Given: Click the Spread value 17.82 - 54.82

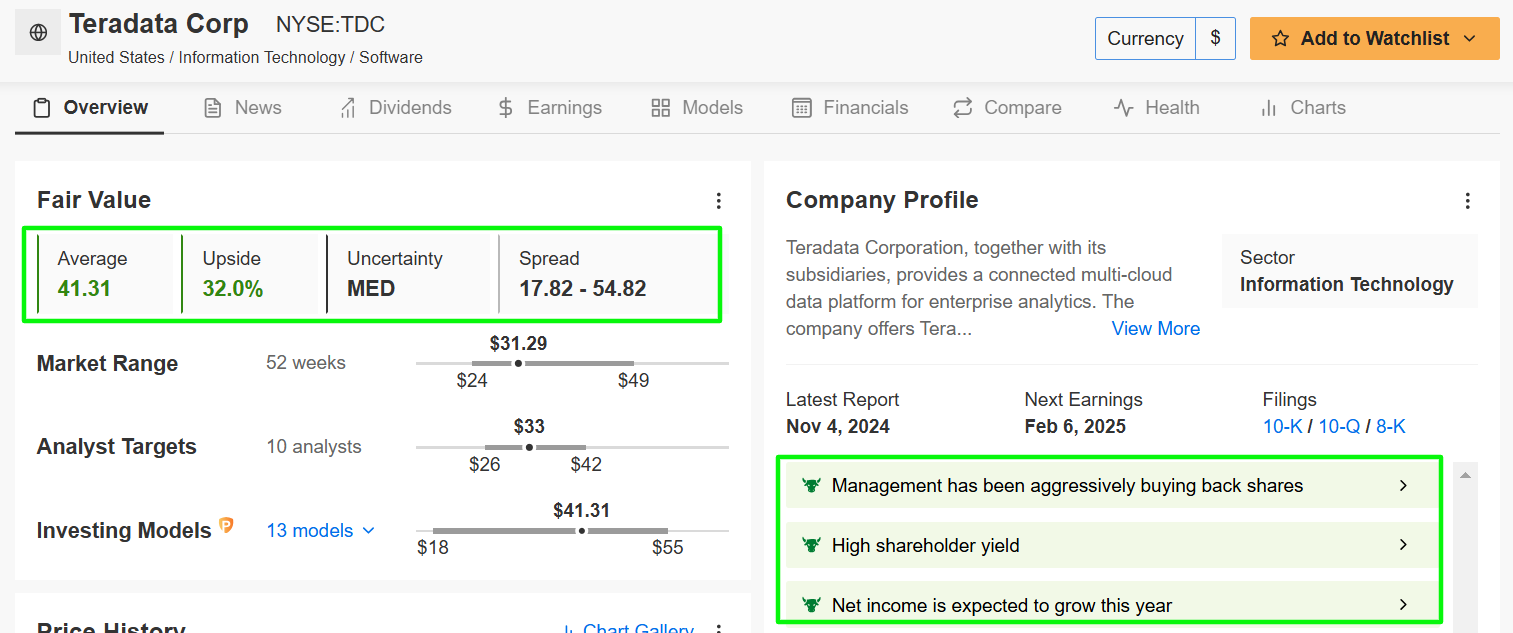Looking at the screenshot, I should click(583, 289).
